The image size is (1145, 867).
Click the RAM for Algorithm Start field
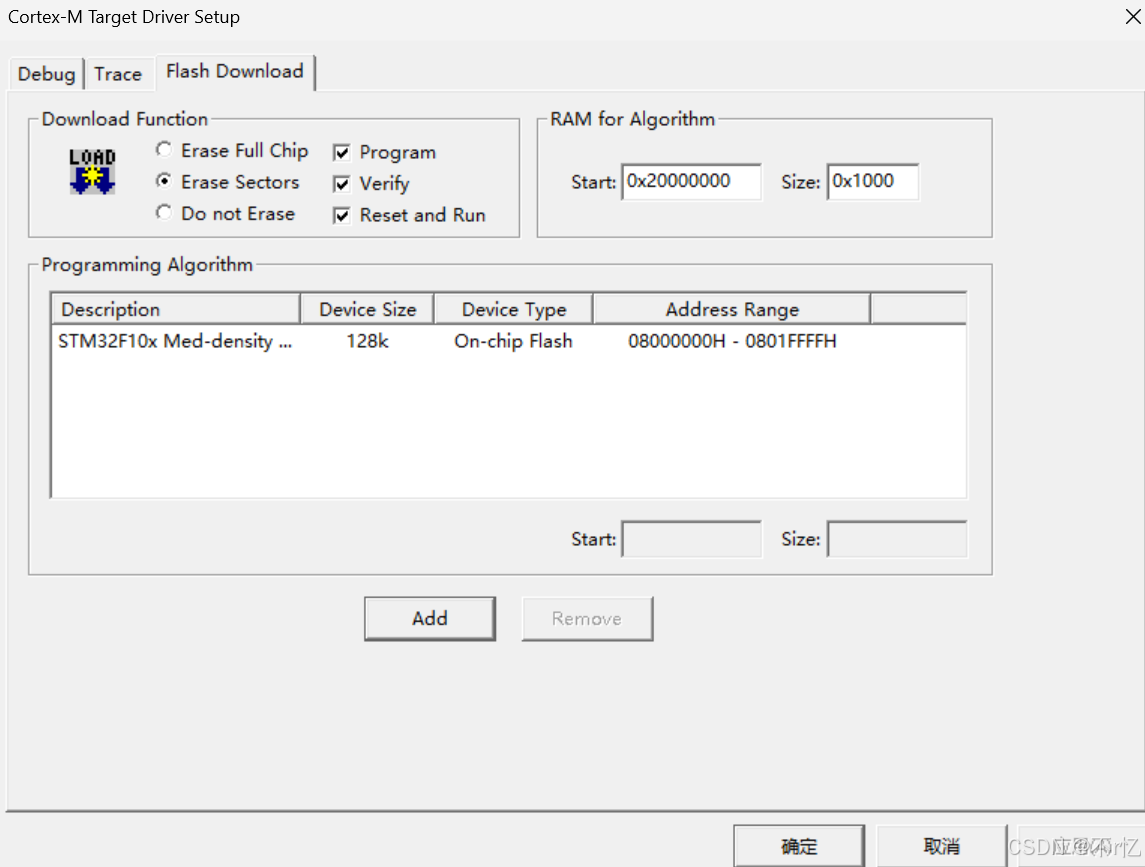point(692,181)
